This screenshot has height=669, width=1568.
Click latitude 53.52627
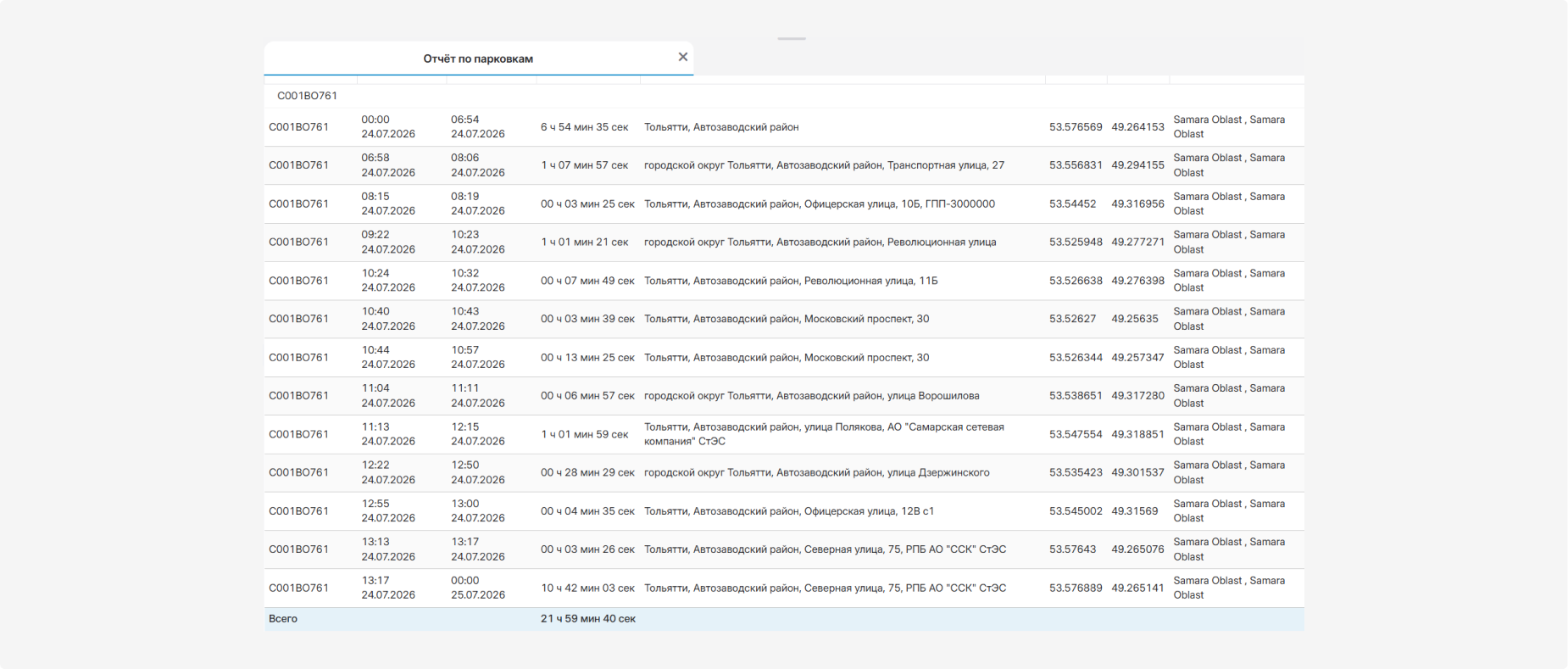pos(1072,319)
